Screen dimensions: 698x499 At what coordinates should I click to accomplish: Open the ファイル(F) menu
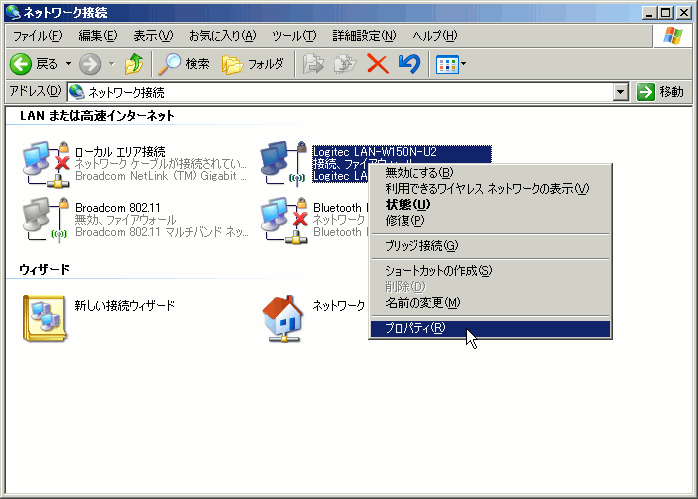37,36
